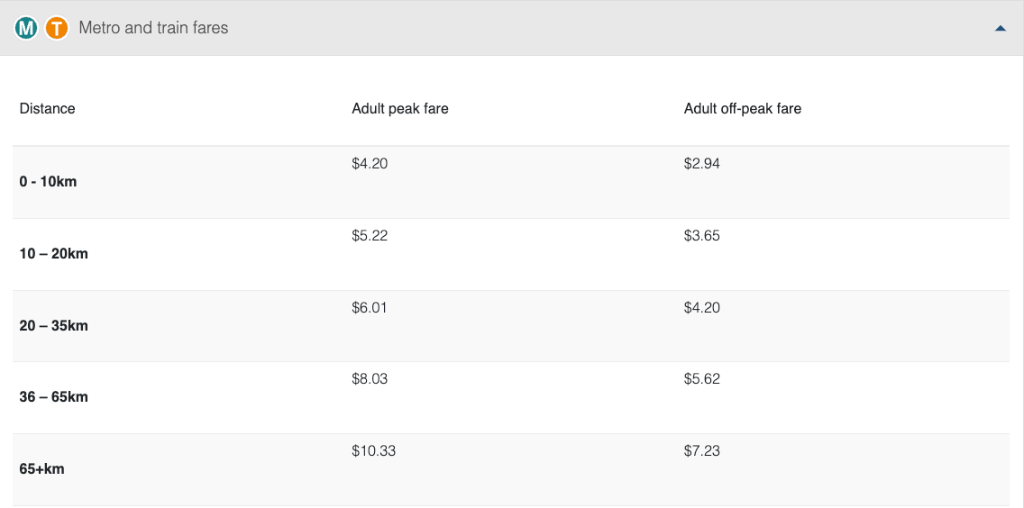
Task: Click the $4.20 peak fare value
Action: coord(370,164)
